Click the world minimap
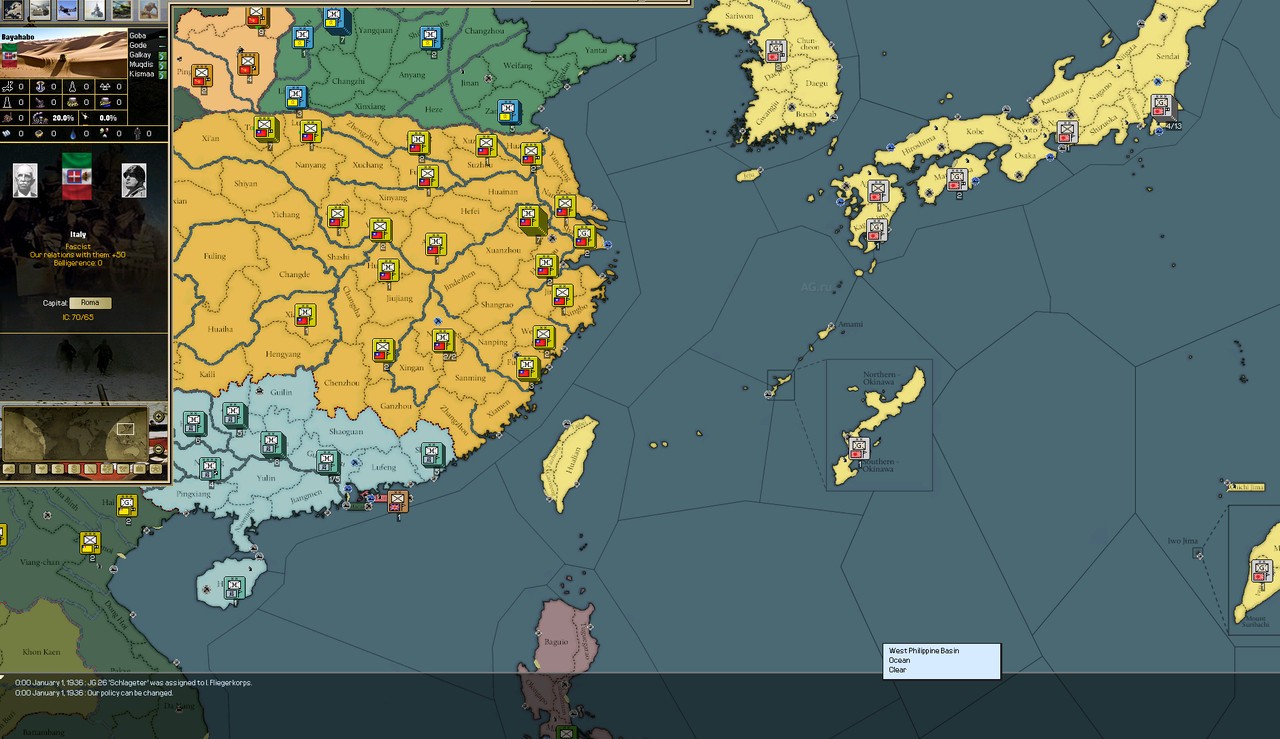This screenshot has width=1280, height=739. 75,432
